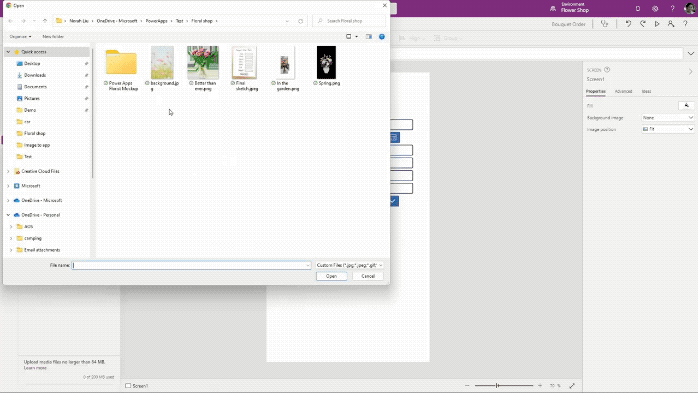This screenshot has height=393, width=698.
Task: Collapse the Quick access tree node
Action: pos(8,52)
